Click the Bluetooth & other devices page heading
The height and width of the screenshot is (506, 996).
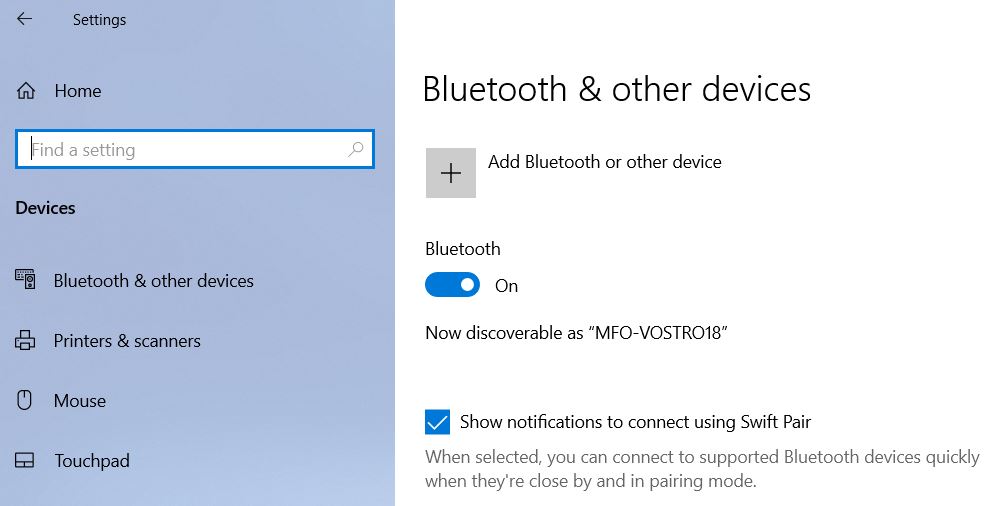pos(616,89)
